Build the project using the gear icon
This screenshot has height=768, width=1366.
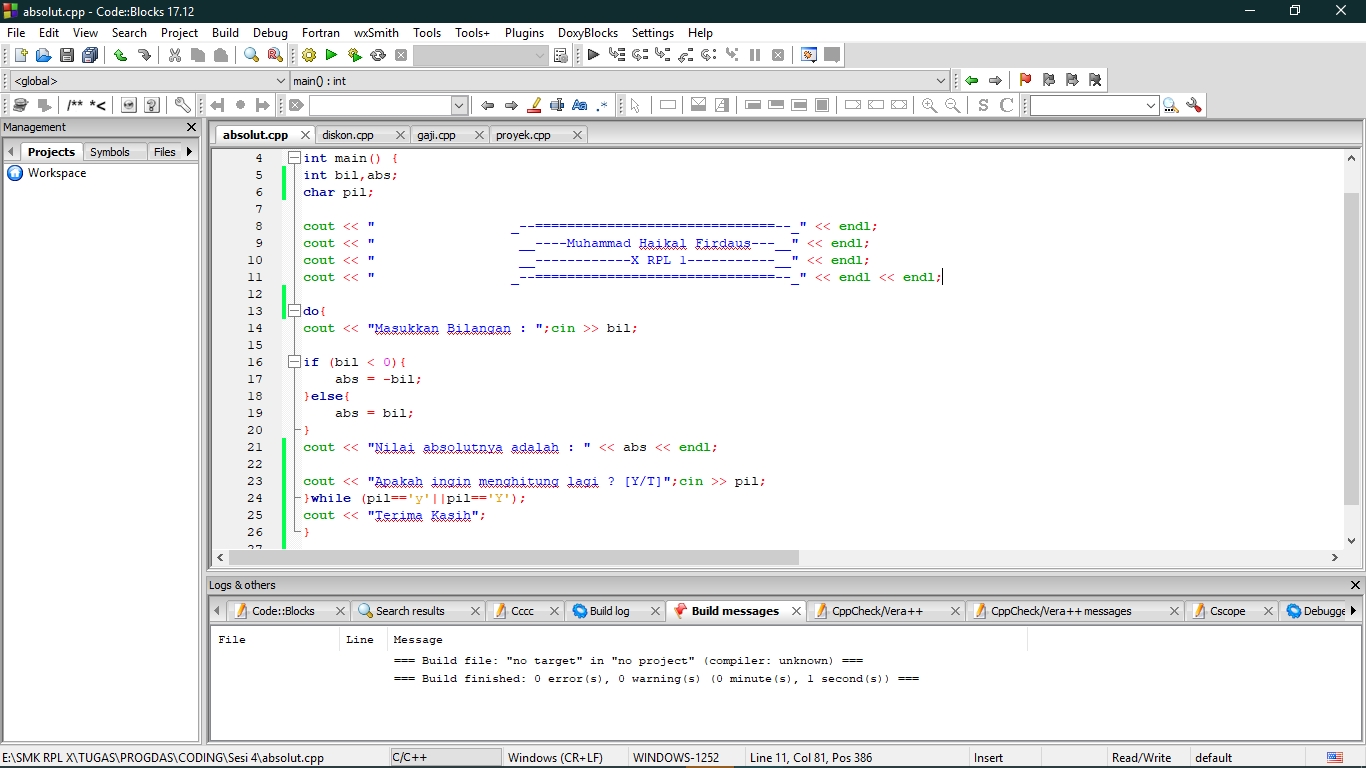coord(309,55)
